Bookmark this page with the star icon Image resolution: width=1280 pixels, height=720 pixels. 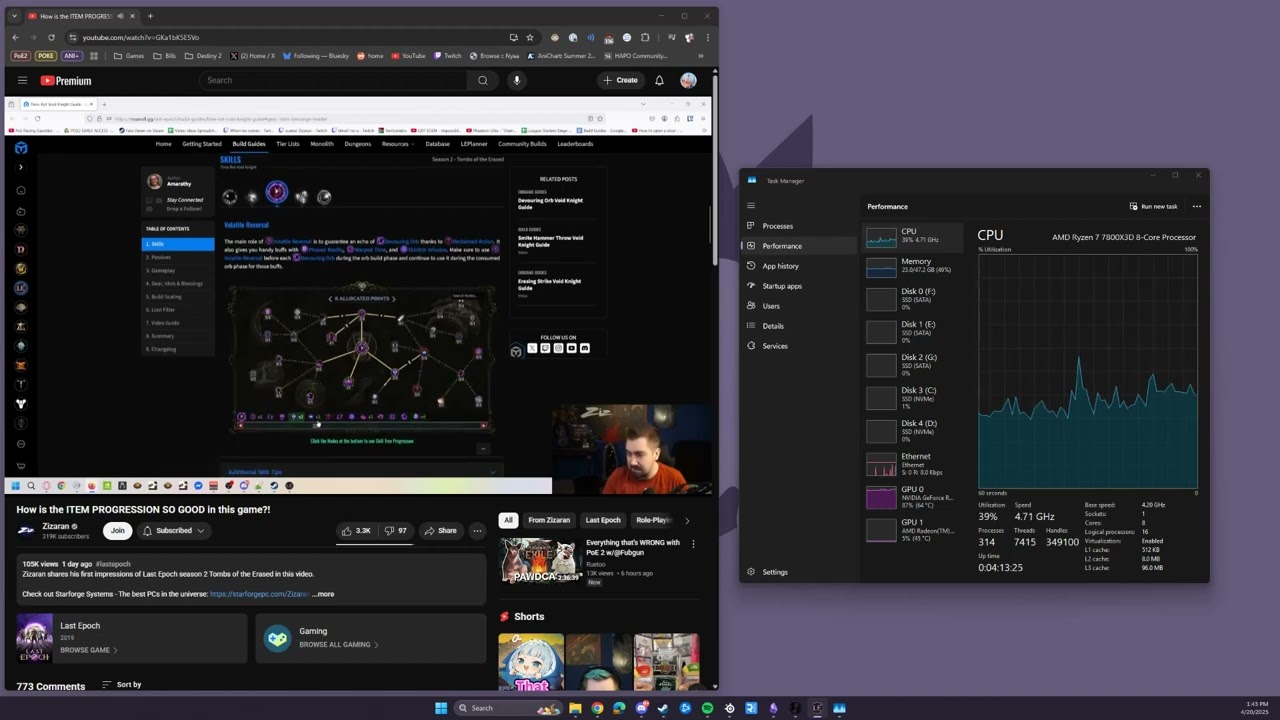[530, 37]
